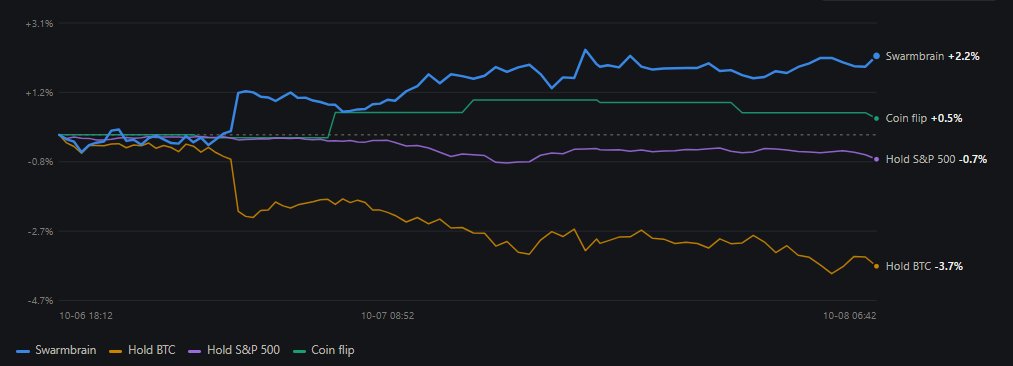Click the -0.8% y-axis label
1013x366 pixels.
39,162
